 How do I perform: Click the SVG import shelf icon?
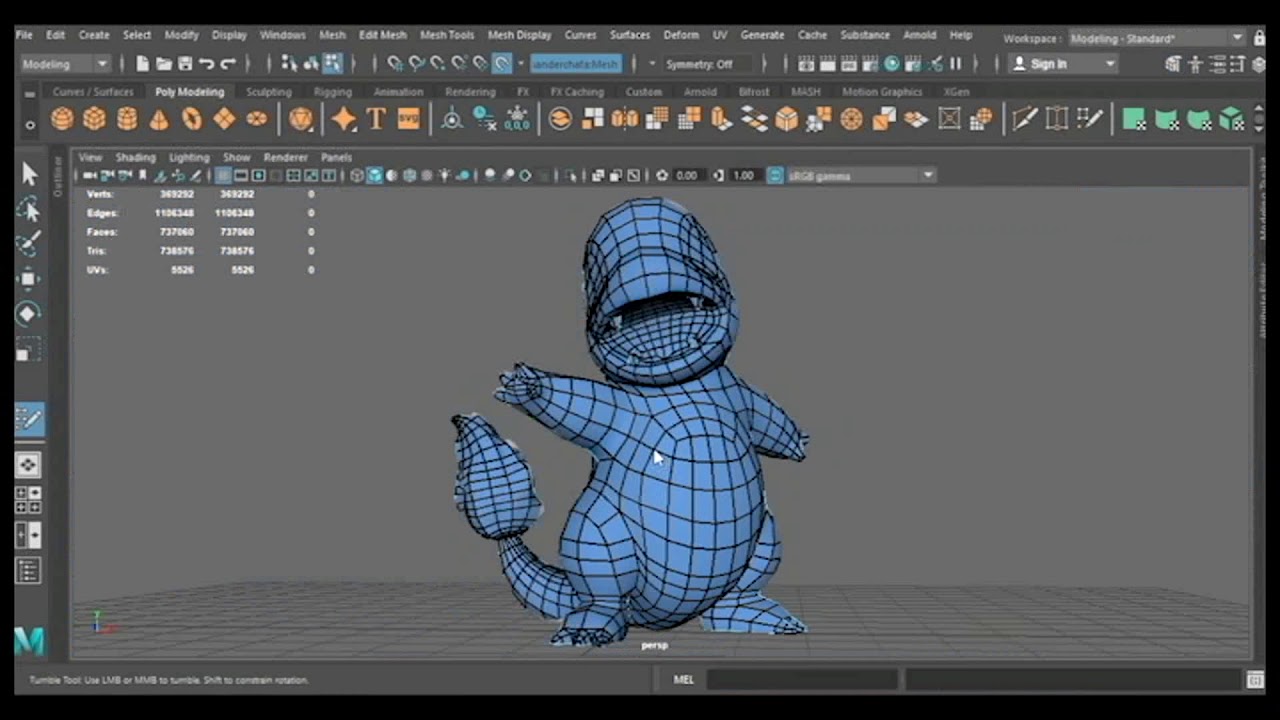tap(409, 119)
